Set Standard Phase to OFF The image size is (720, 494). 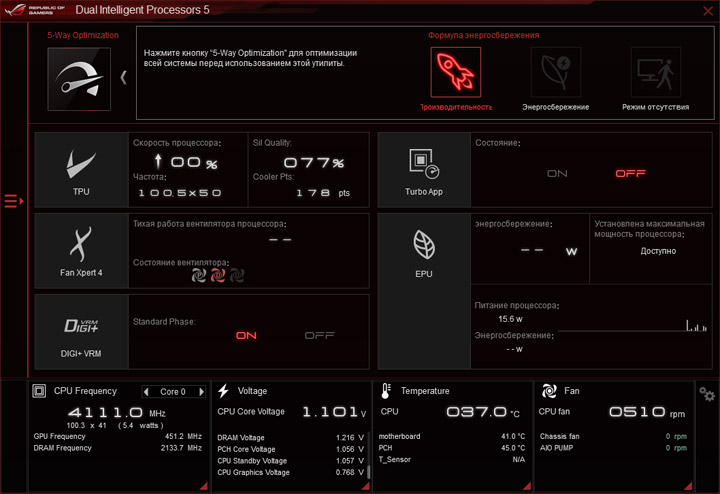coord(320,336)
